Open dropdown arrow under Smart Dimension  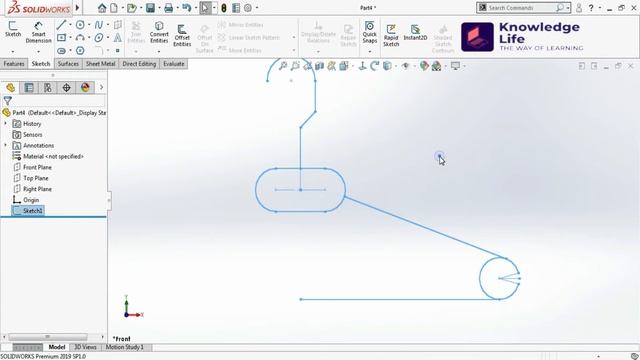click(x=38, y=51)
